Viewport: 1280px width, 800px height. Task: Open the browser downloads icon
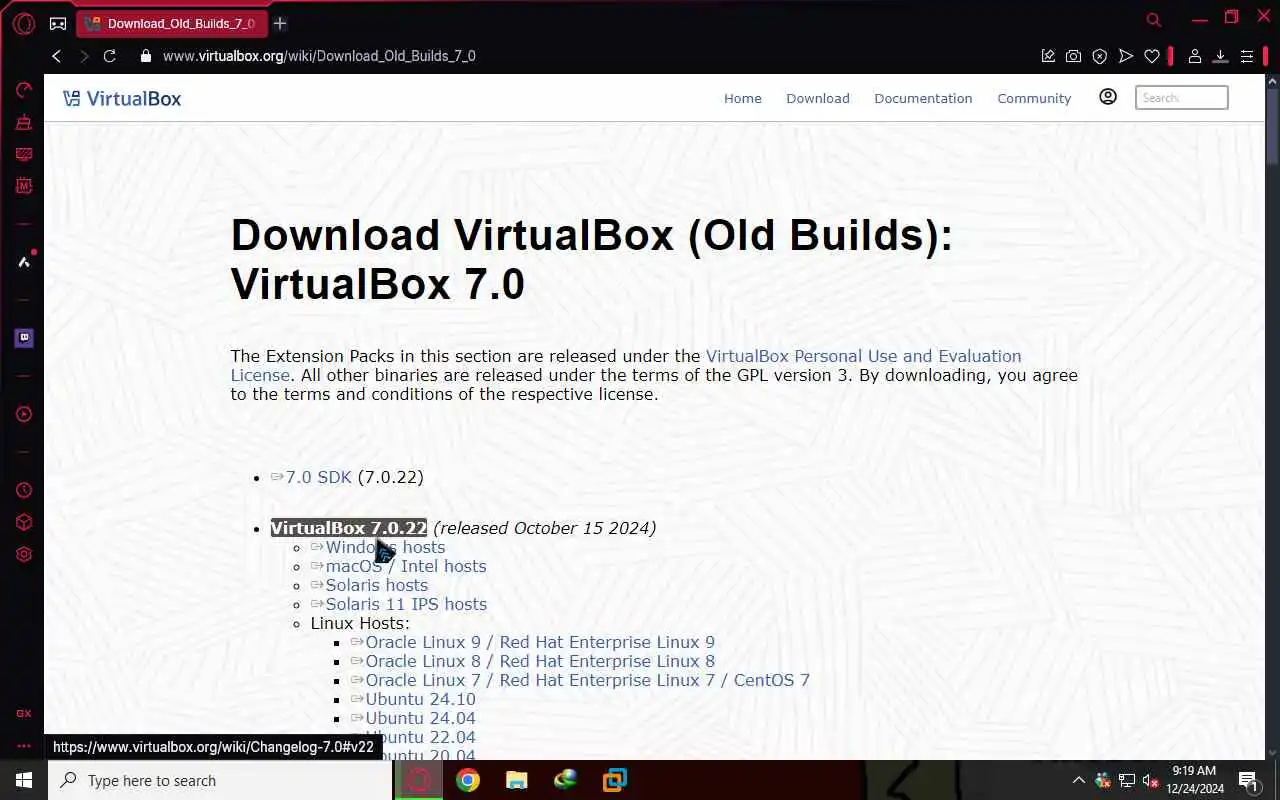pyautogui.click(x=1220, y=56)
